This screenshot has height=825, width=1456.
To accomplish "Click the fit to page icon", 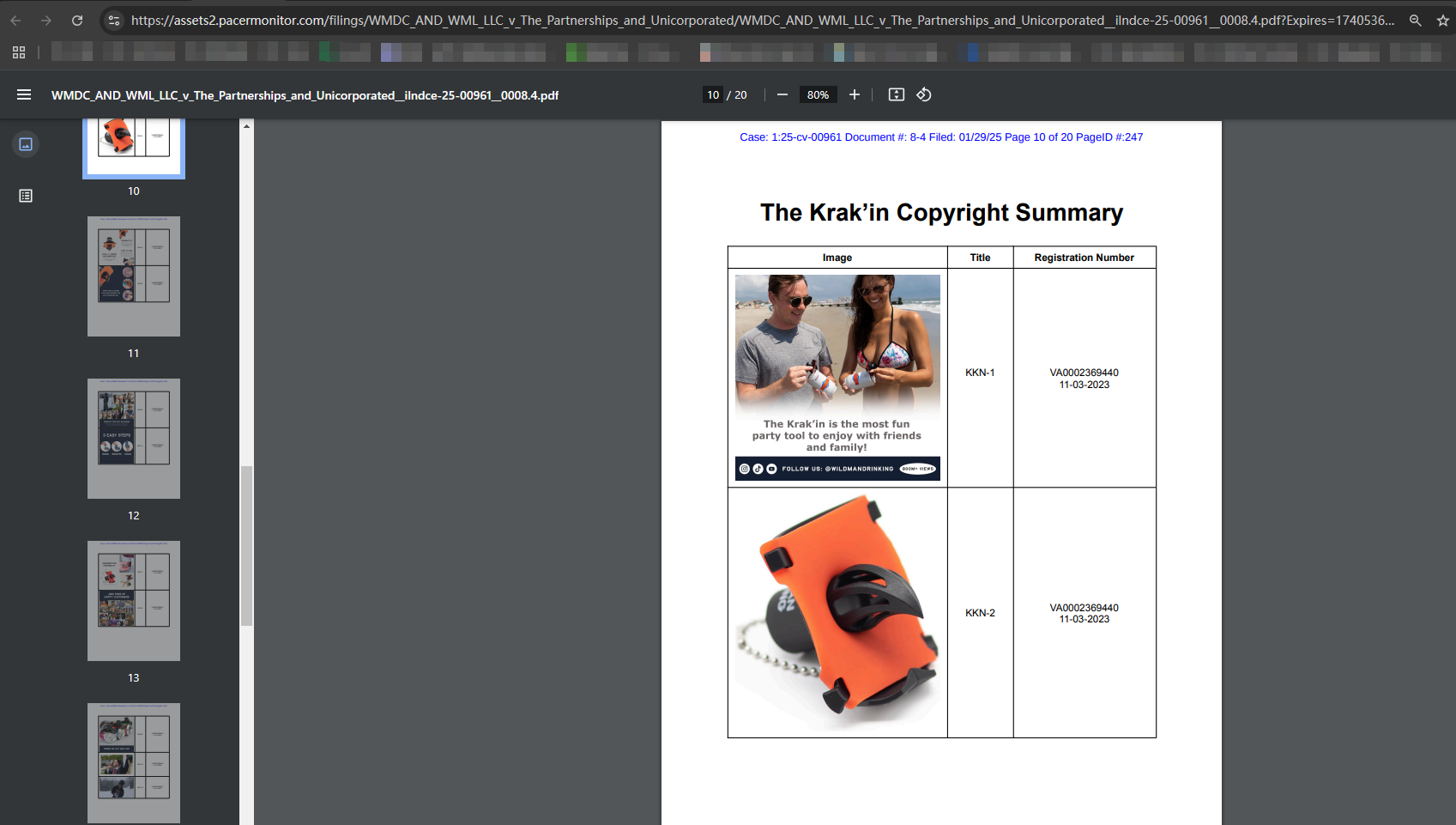I will [x=896, y=94].
